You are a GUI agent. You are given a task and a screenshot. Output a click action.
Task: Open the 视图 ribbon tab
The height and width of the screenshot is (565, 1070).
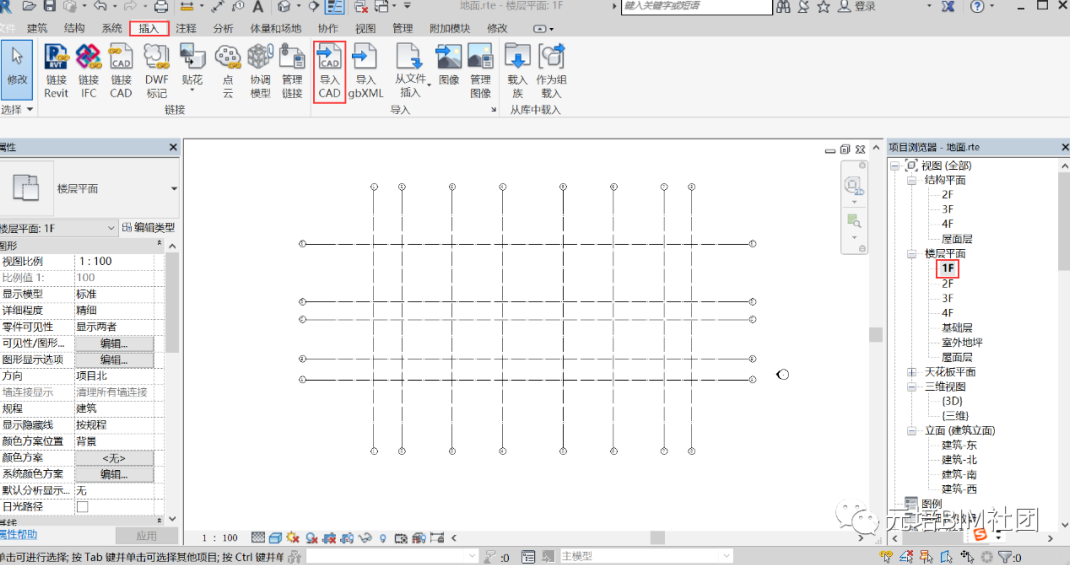366,29
